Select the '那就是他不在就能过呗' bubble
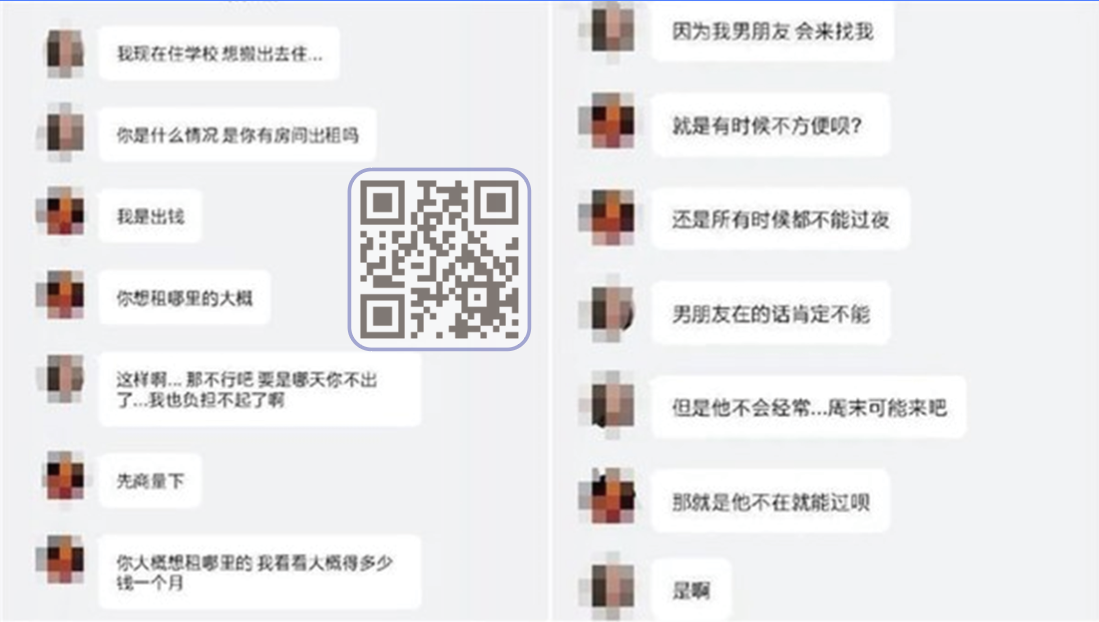 coord(771,501)
